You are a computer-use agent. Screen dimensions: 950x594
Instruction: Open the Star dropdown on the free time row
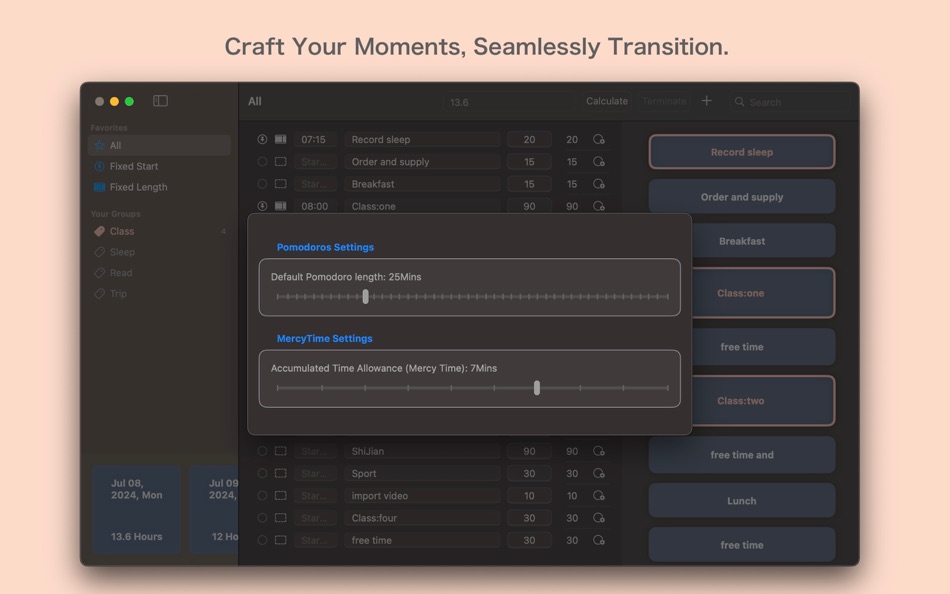click(x=315, y=539)
